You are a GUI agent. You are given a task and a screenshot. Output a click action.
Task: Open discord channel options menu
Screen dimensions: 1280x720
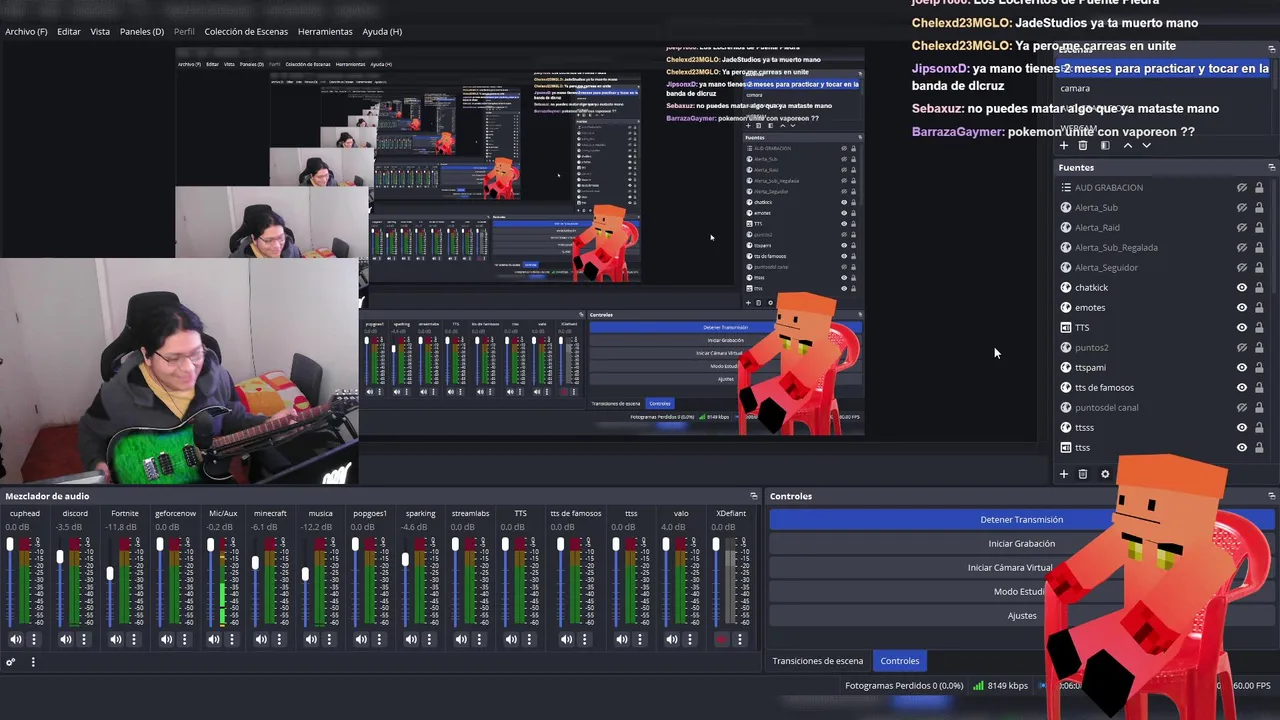(83, 639)
